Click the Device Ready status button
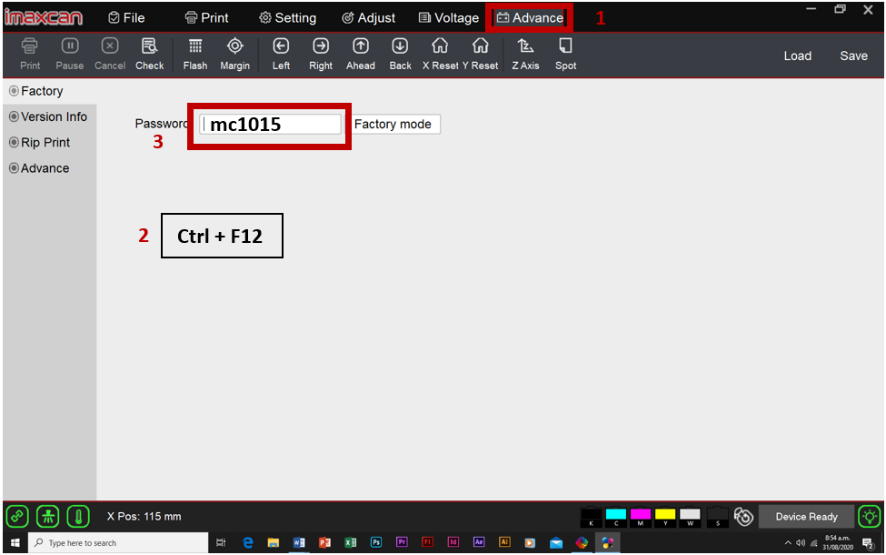886x555 pixels. click(x=806, y=517)
